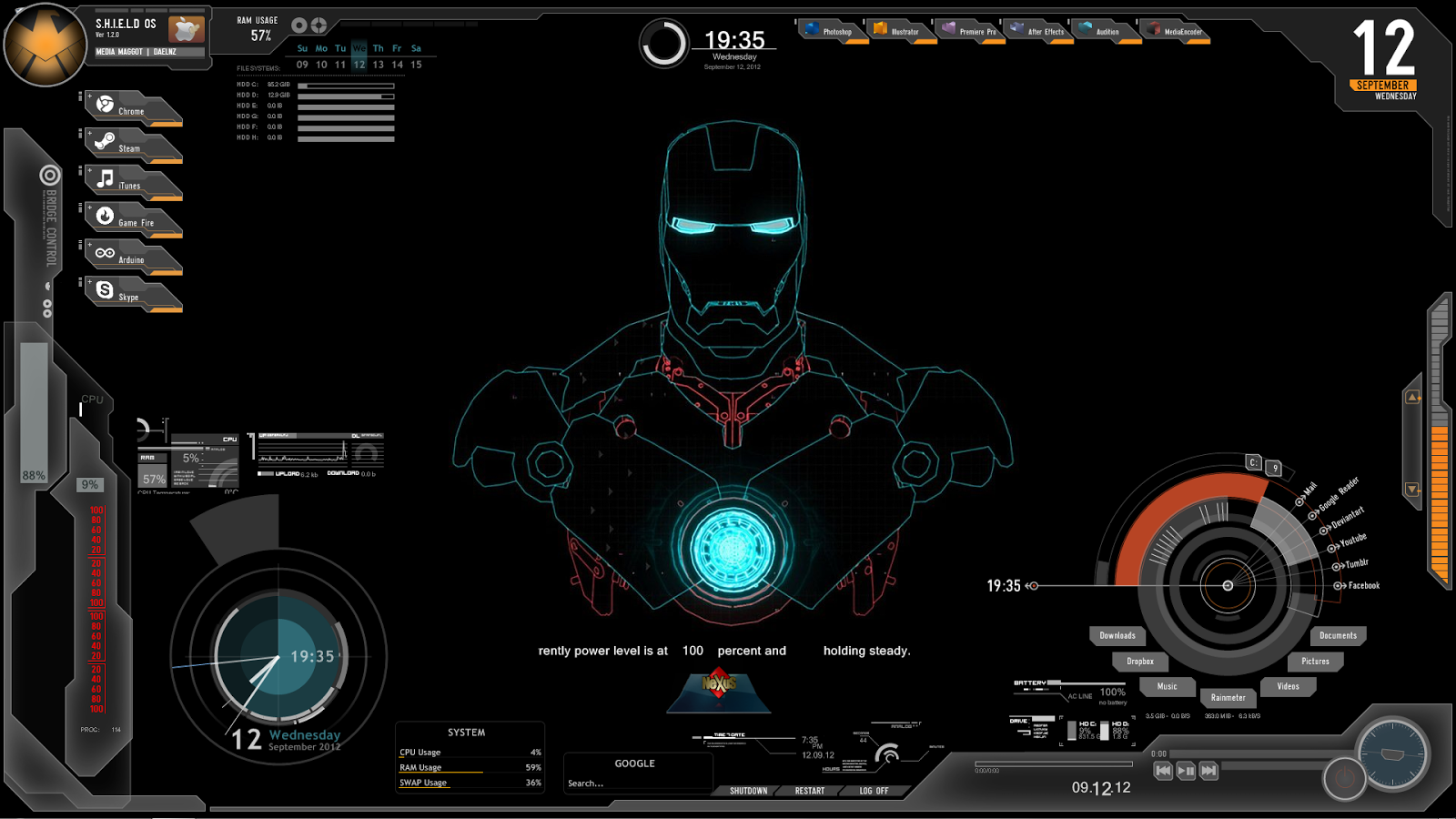Click the HDD C: usage bar
Viewport: 1456px width, 819px height.
[x=346, y=86]
